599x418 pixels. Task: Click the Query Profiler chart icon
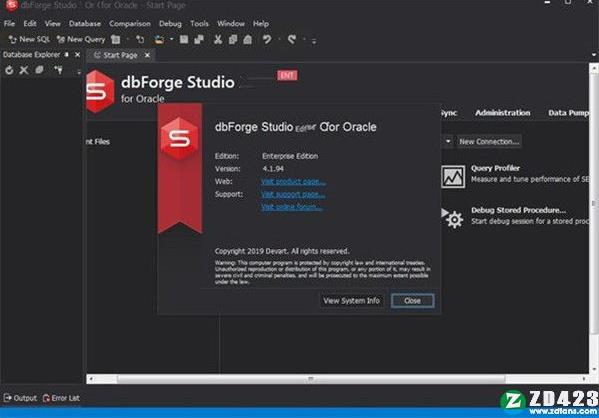453,177
